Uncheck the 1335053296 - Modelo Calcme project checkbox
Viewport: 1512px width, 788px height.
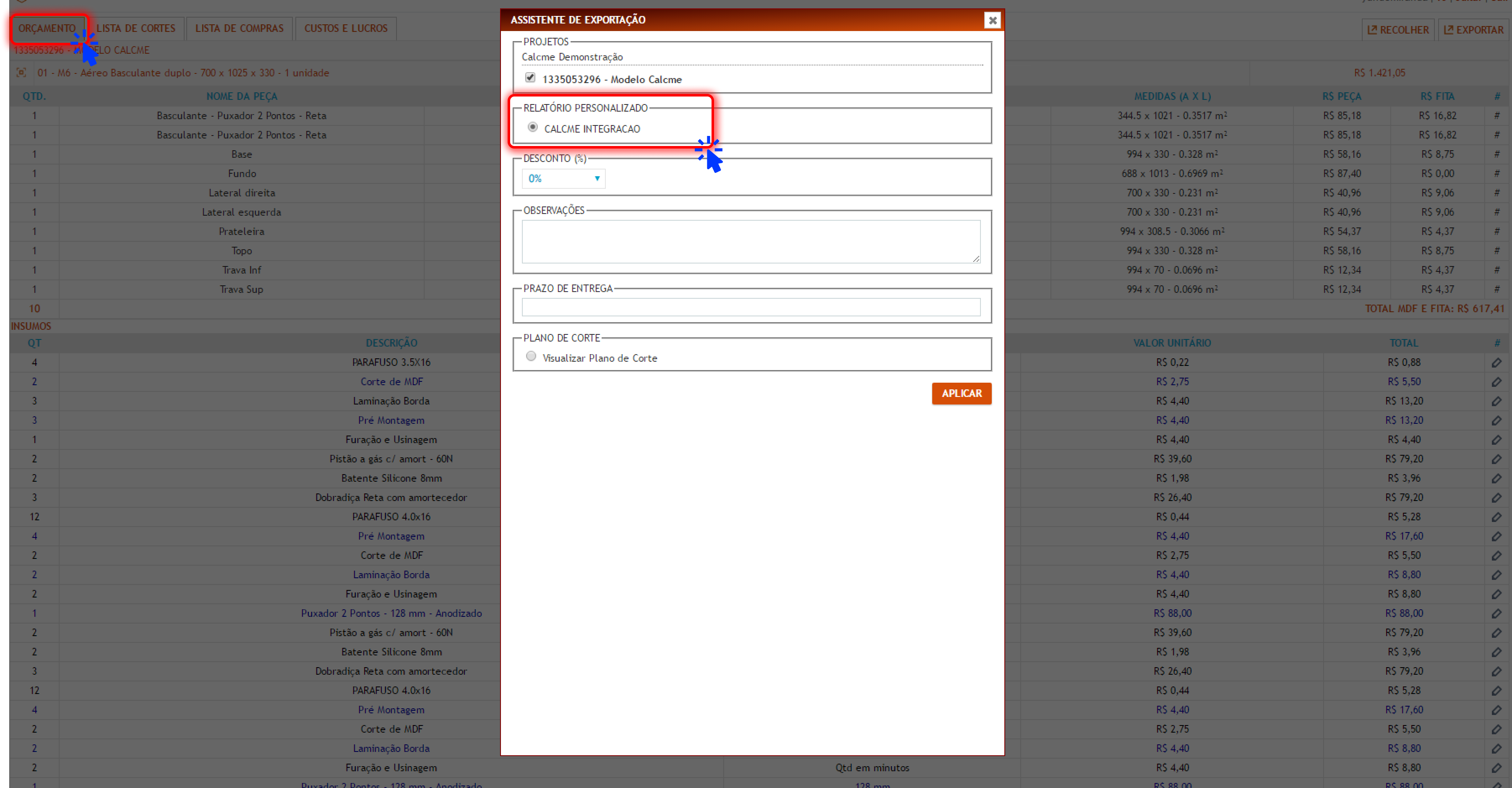[530, 78]
